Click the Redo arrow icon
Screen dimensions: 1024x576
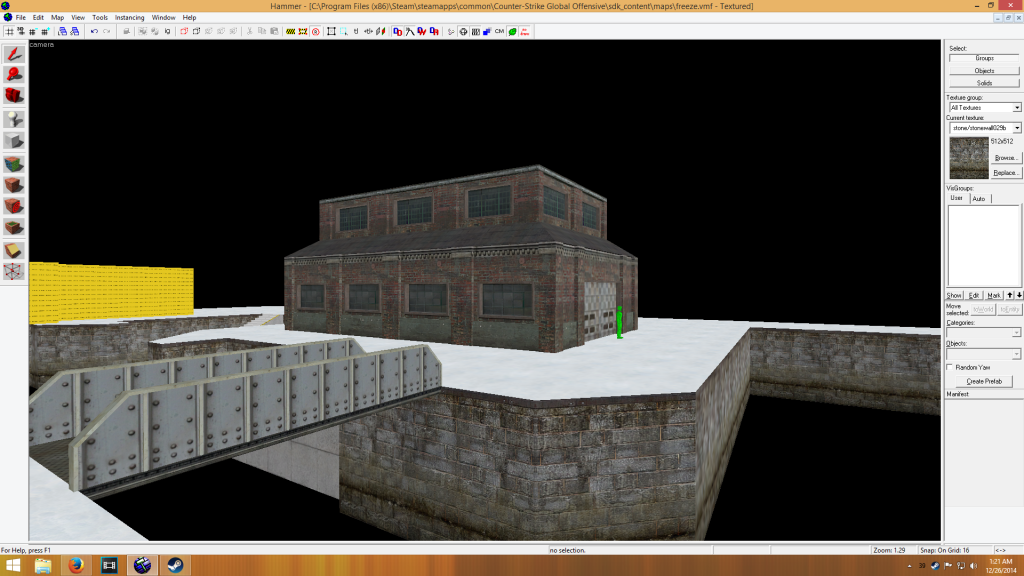(x=106, y=31)
